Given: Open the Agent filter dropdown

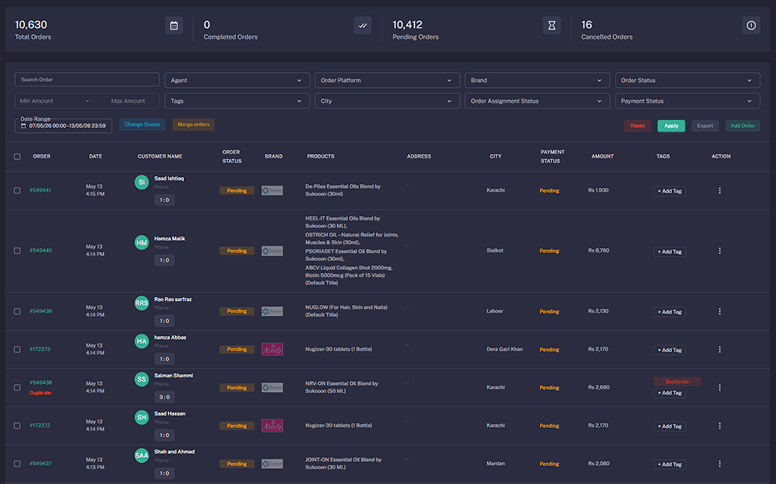Looking at the screenshot, I should [237, 80].
